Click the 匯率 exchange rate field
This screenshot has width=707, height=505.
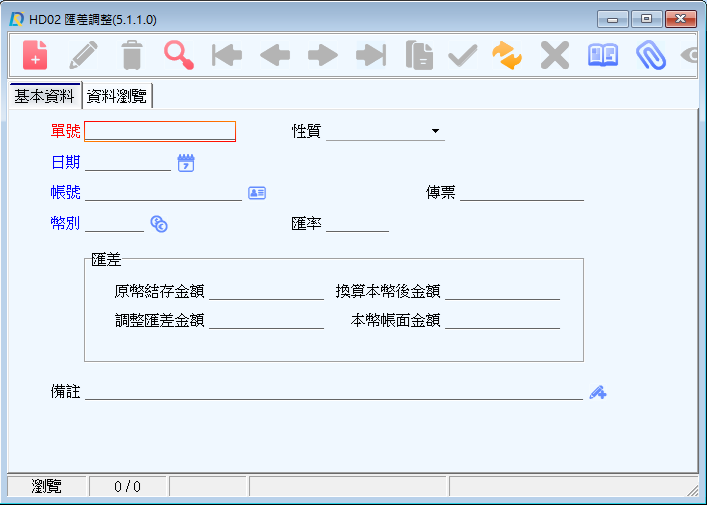tap(358, 223)
